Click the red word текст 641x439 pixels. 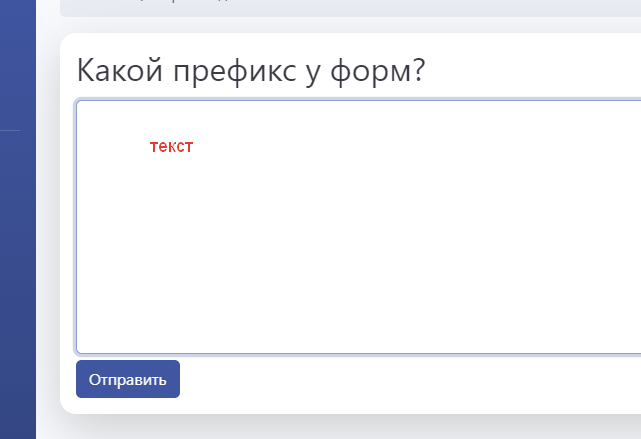(171, 147)
